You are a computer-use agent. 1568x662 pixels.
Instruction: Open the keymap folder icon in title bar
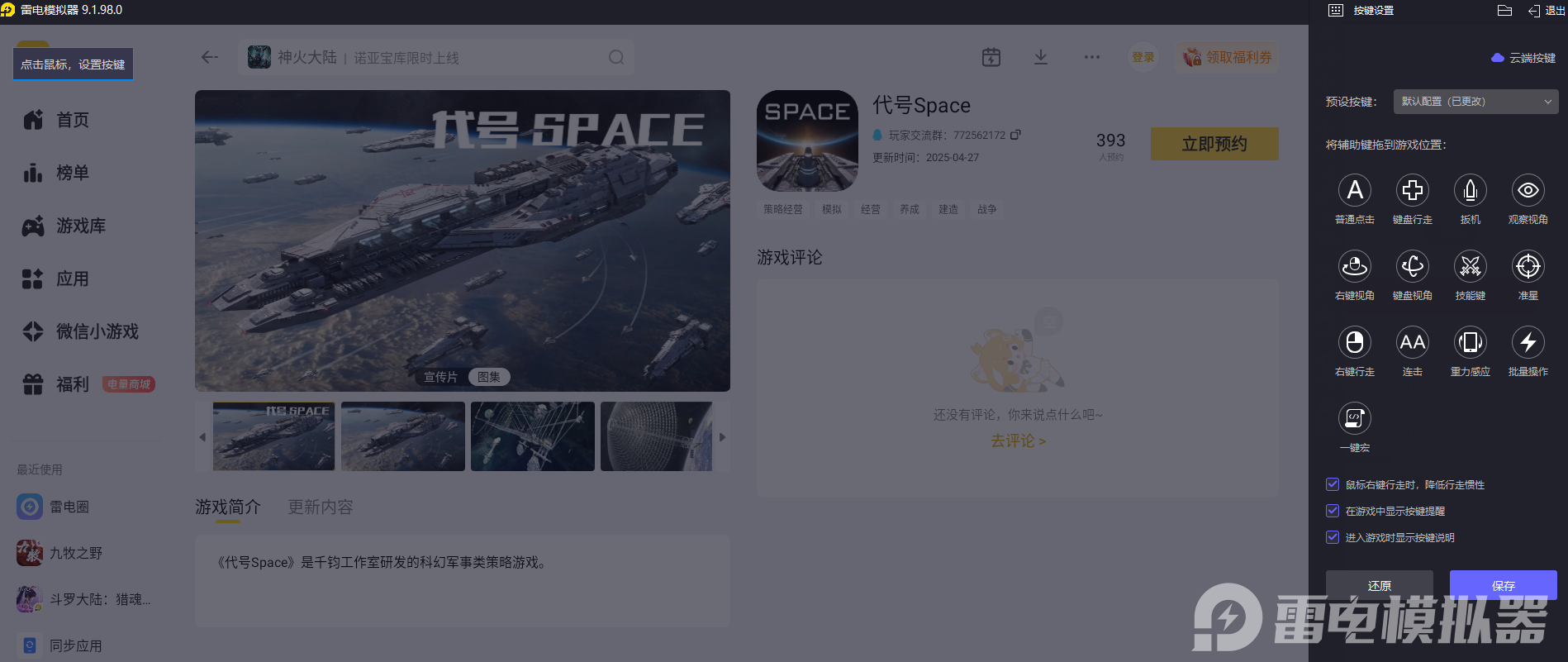[x=1504, y=11]
